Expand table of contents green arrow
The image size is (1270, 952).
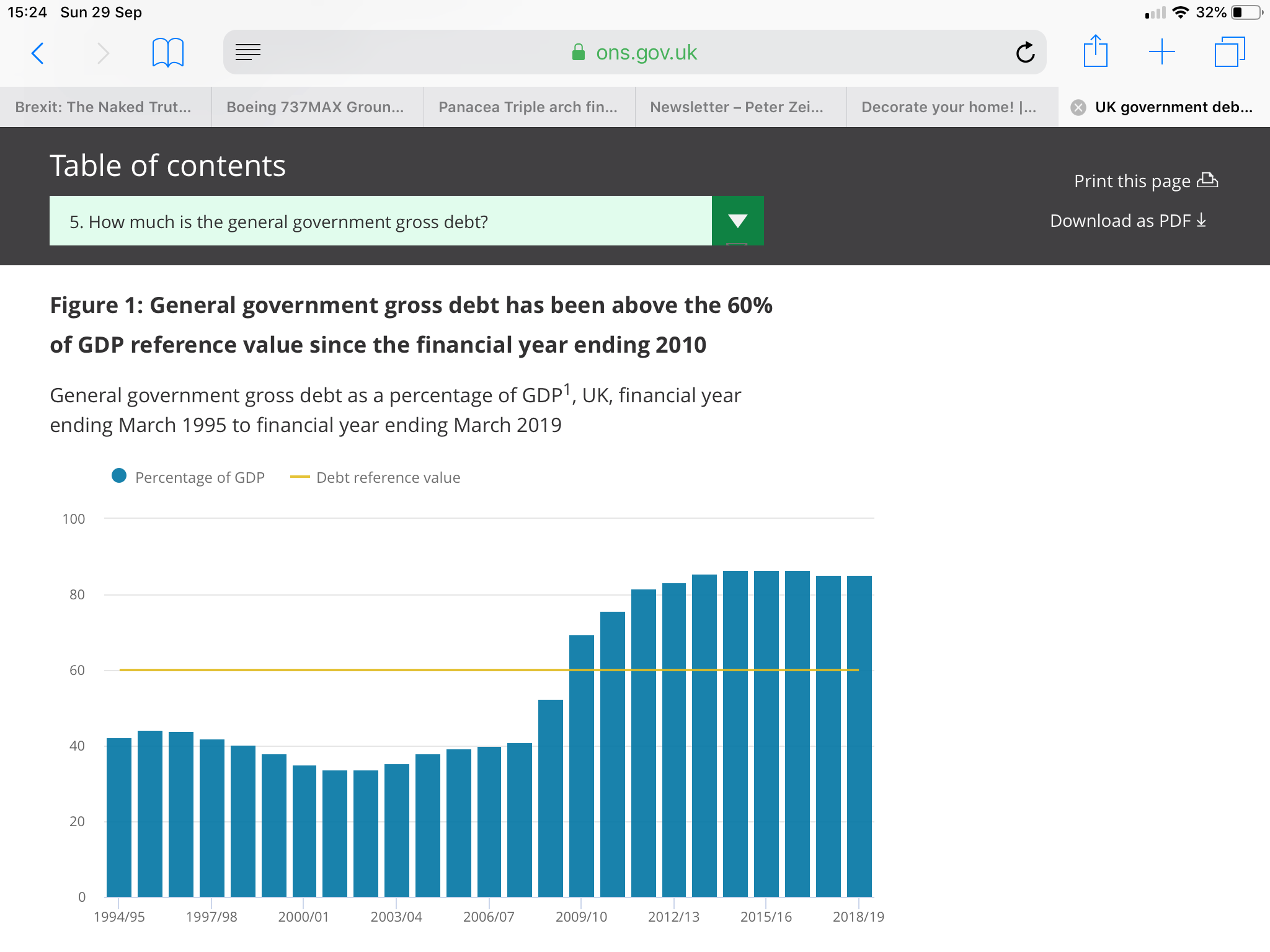pyautogui.click(x=737, y=221)
